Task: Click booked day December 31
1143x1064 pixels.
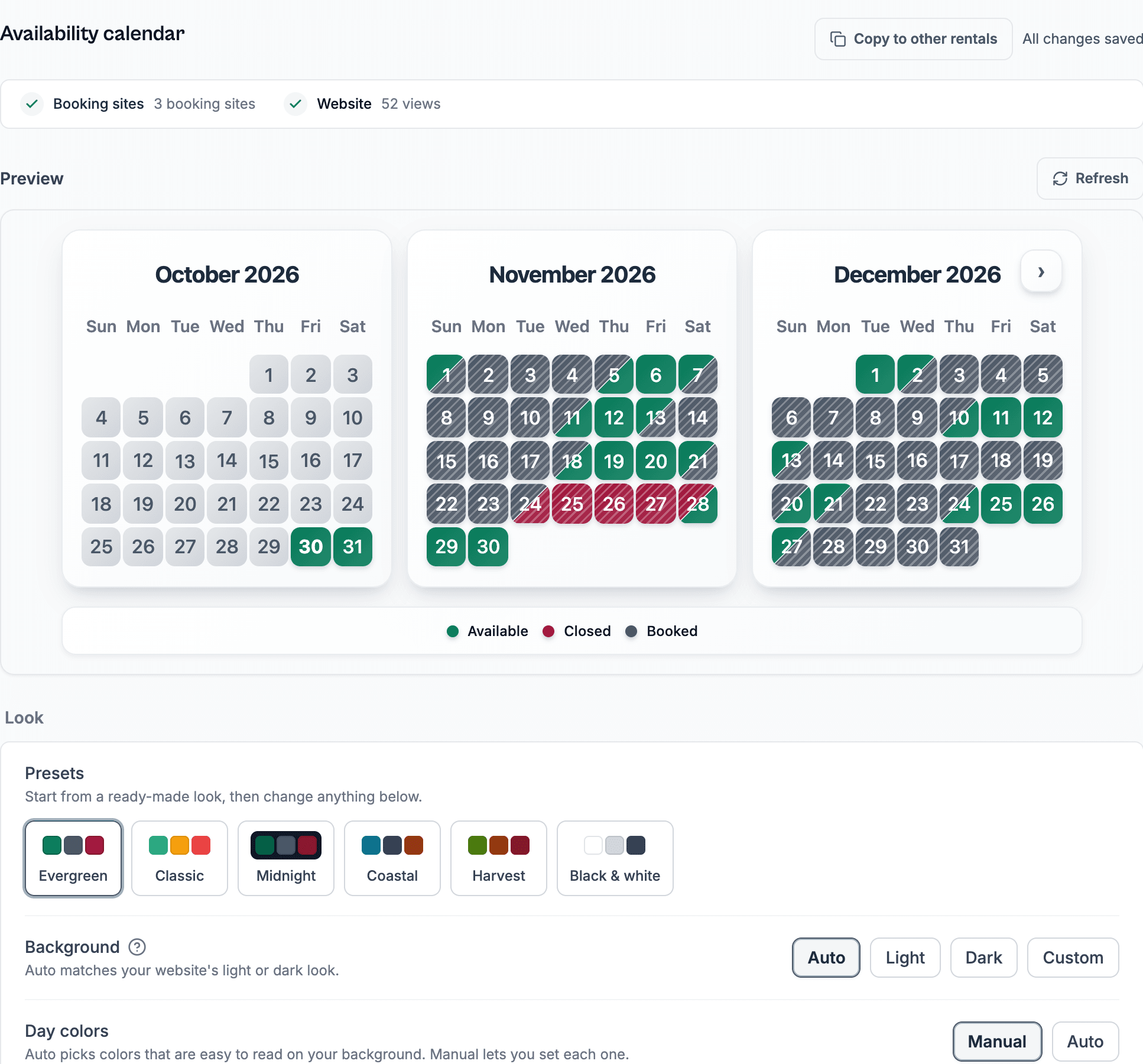Action: click(959, 547)
